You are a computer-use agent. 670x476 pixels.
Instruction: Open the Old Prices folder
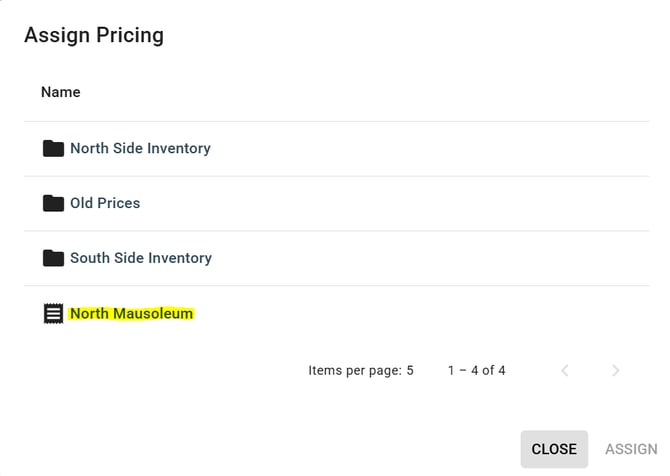pos(105,204)
